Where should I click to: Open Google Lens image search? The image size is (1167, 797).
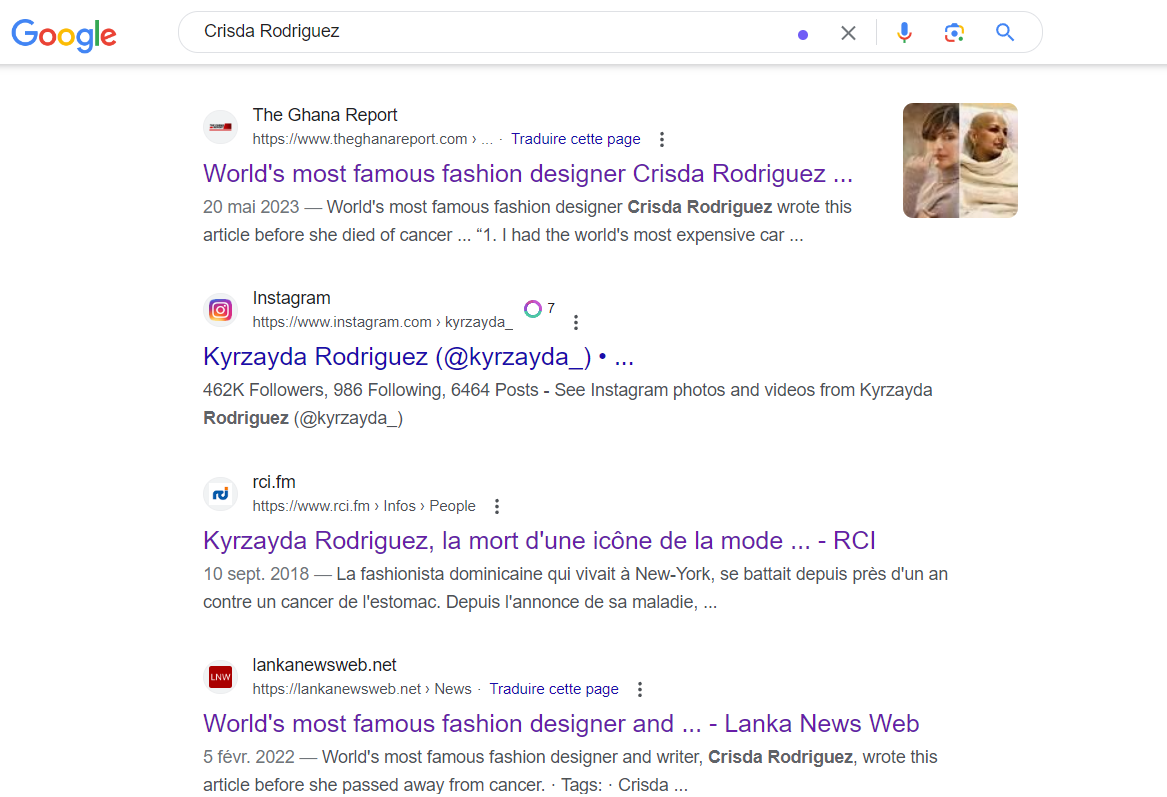click(x=954, y=33)
